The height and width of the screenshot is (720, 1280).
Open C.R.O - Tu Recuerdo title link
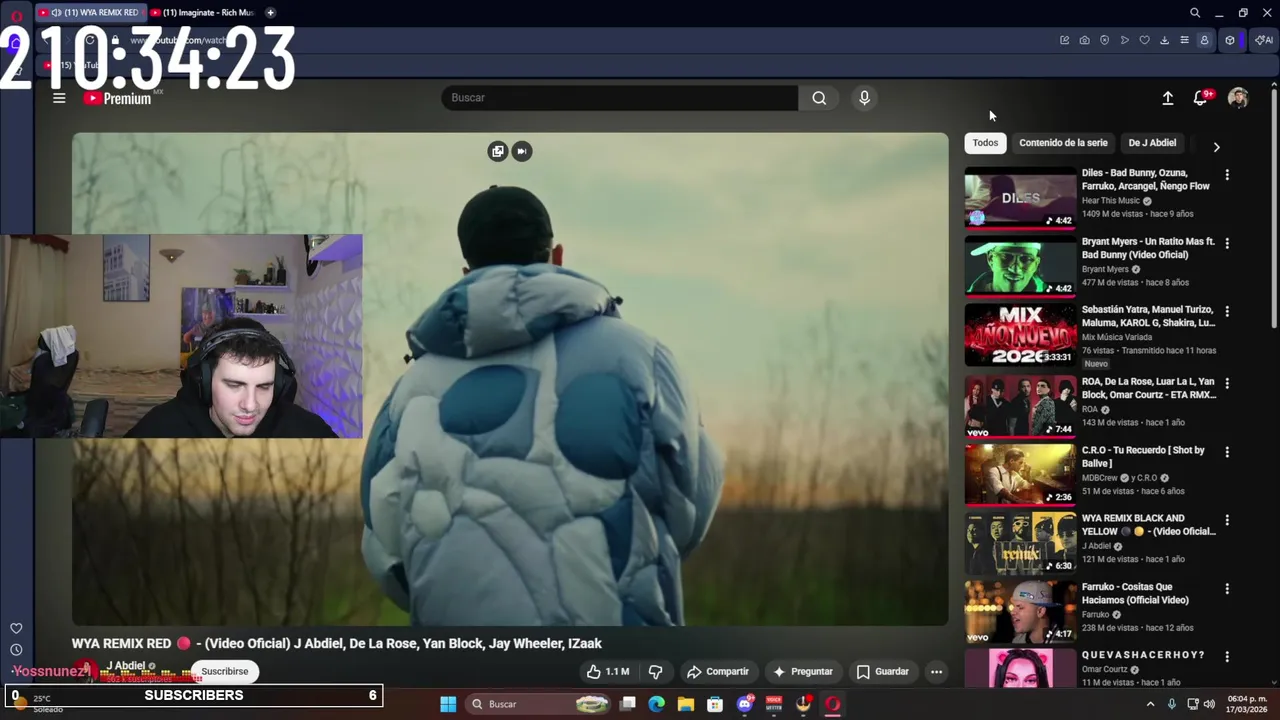click(x=1143, y=457)
